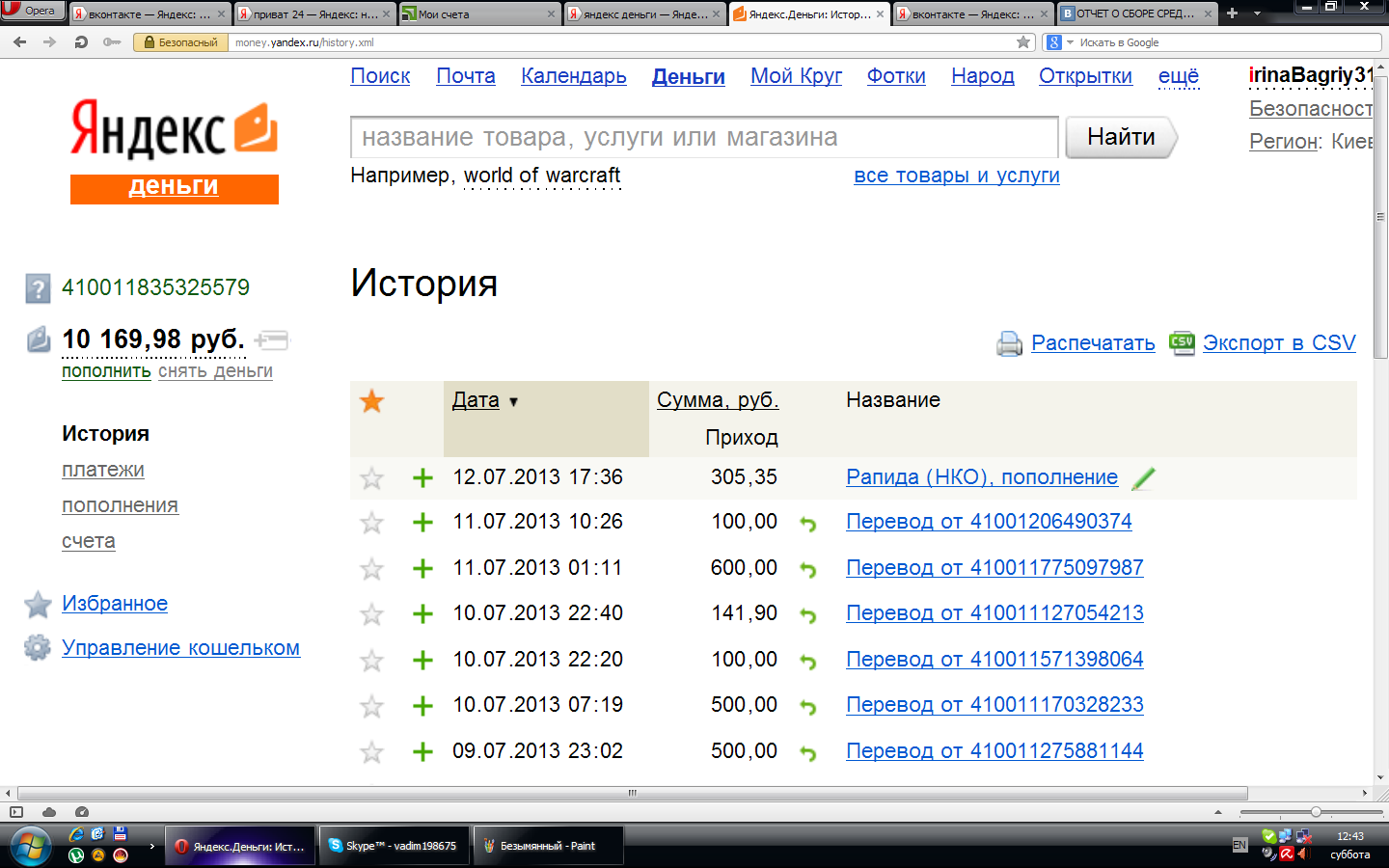Screen dimensions: 1389x868
Task: Open the счета history filter
Action: (89, 541)
